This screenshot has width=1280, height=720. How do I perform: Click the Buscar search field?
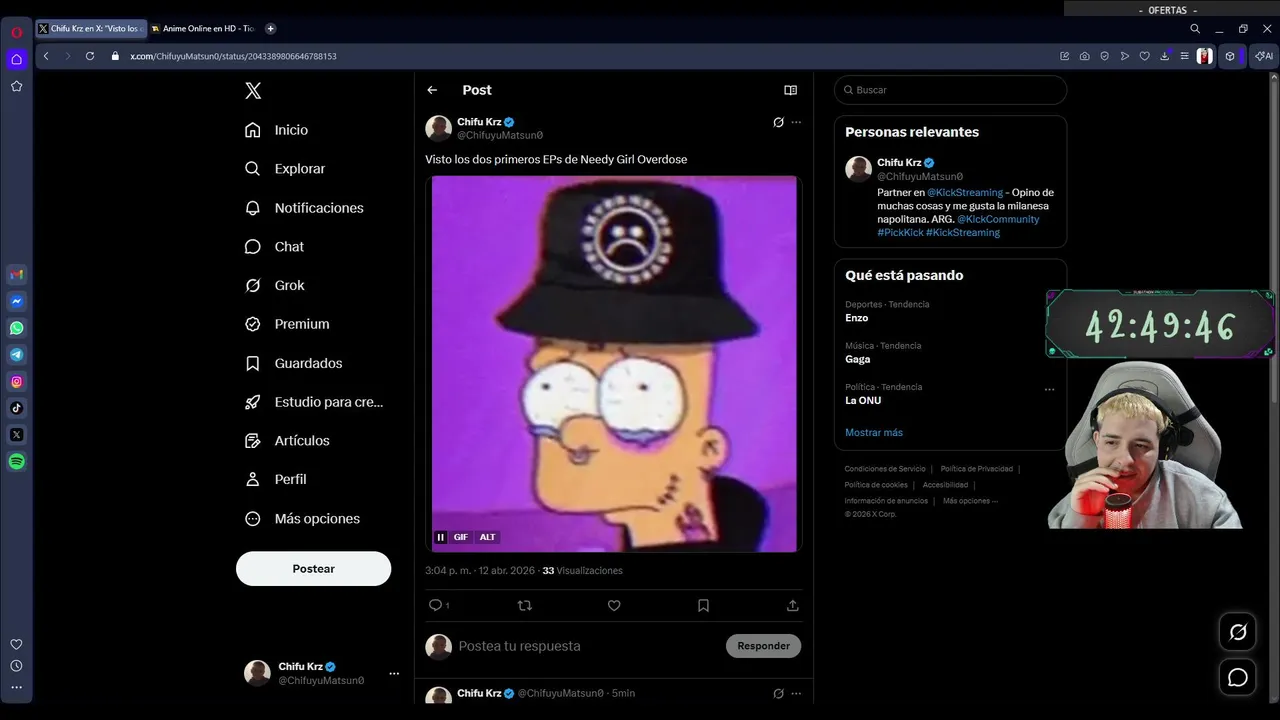[950, 90]
